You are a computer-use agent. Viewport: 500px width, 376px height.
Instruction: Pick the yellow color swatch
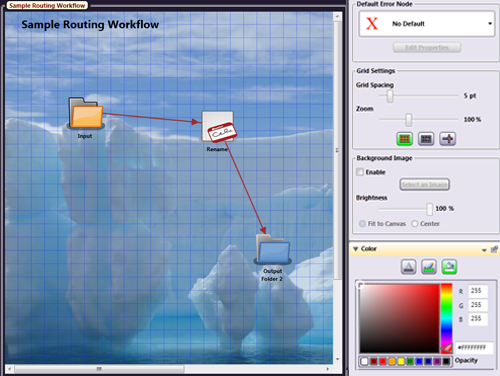coord(401,362)
